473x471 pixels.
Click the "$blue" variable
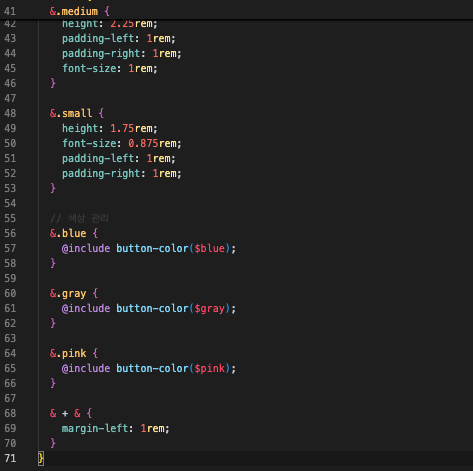tap(210, 248)
